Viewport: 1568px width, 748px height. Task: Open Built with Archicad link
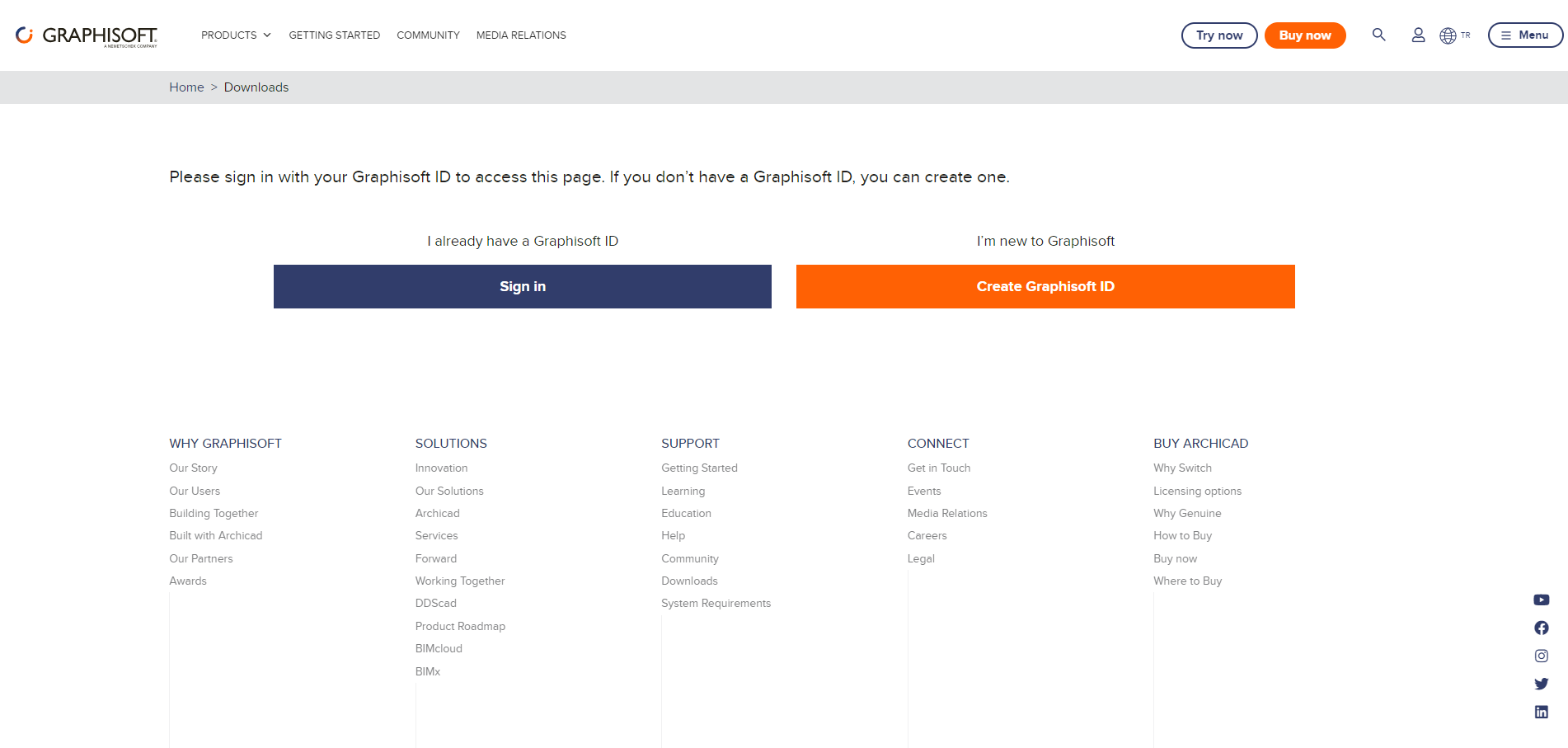(216, 535)
